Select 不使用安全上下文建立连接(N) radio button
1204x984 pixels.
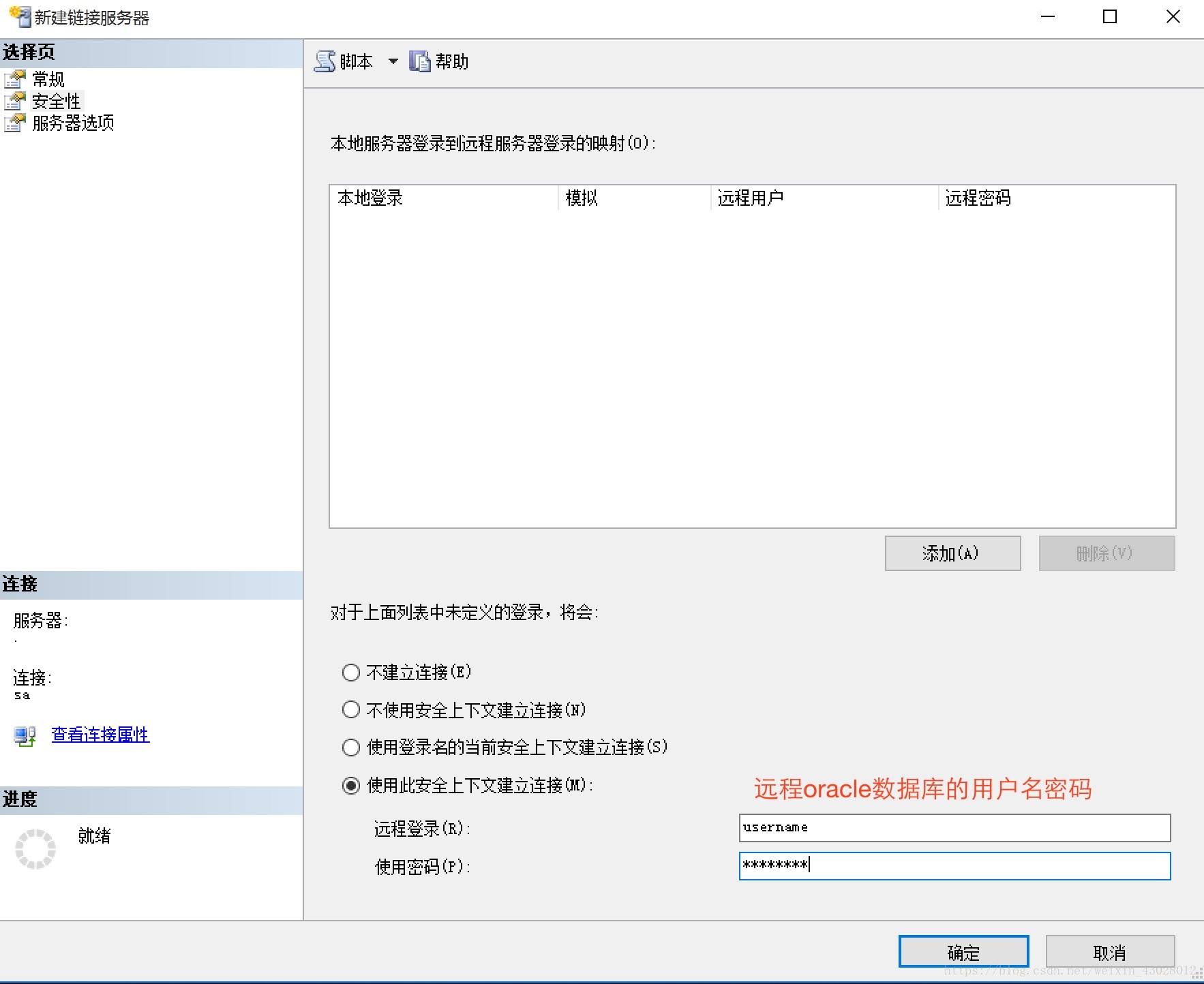pos(350,710)
